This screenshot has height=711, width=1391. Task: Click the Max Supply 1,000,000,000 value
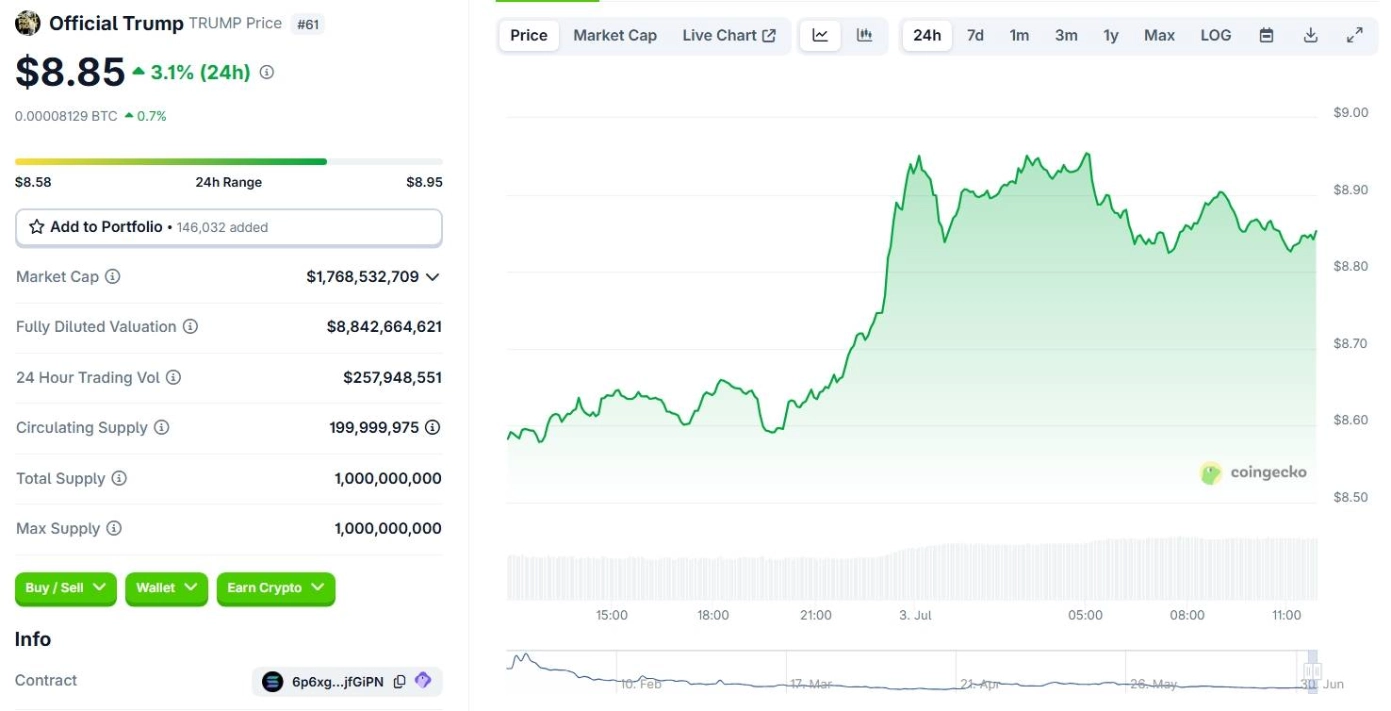point(388,528)
